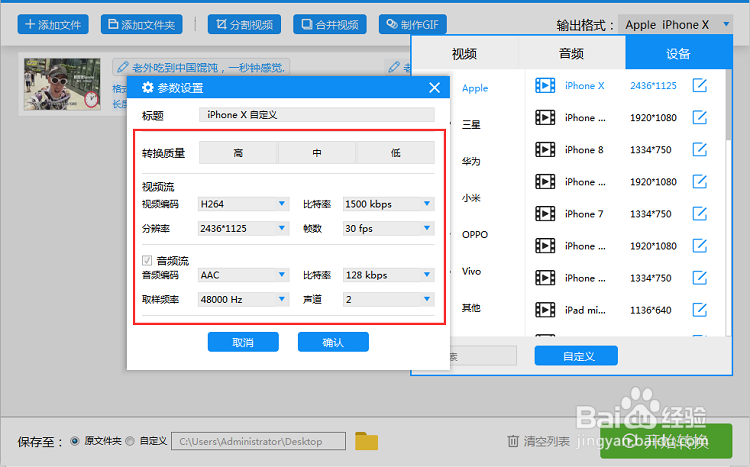The width and height of the screenshot is (750, 467).
Task: Select the 小米 brand category
Action: click(471, 198)
